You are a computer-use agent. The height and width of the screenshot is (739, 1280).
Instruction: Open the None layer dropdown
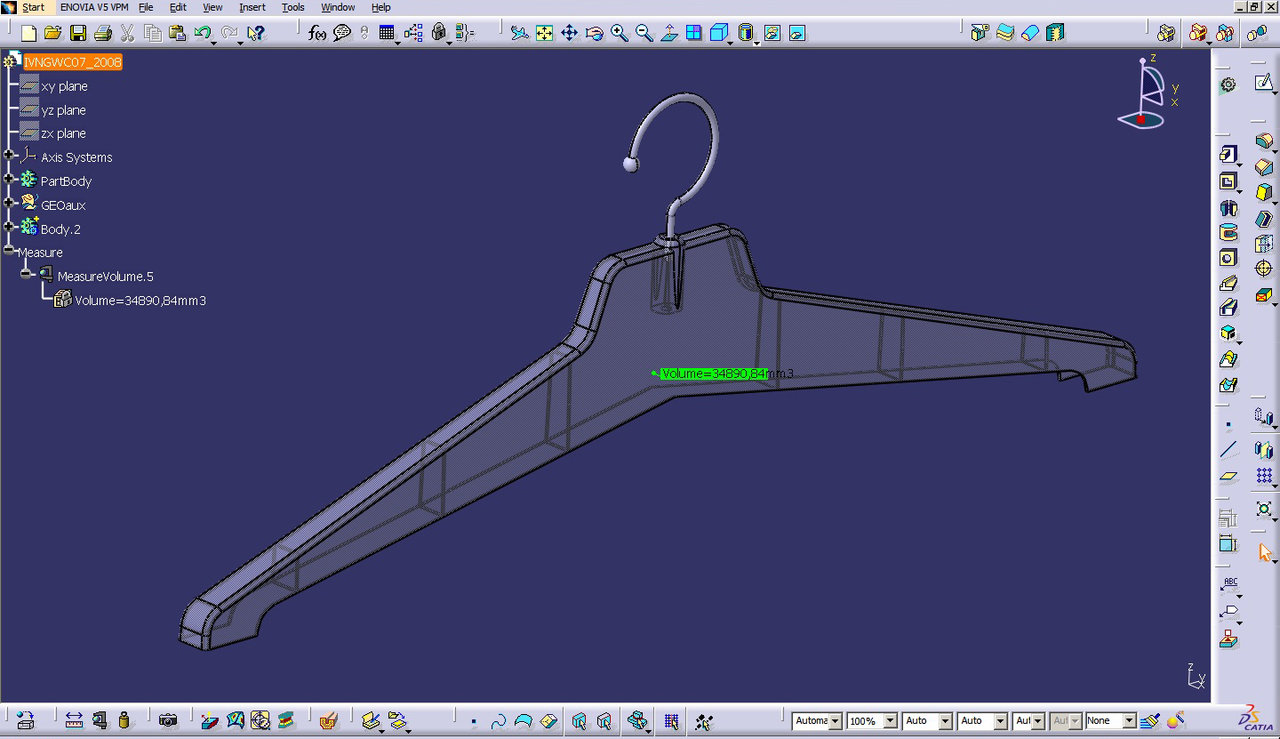[1129, 721]
